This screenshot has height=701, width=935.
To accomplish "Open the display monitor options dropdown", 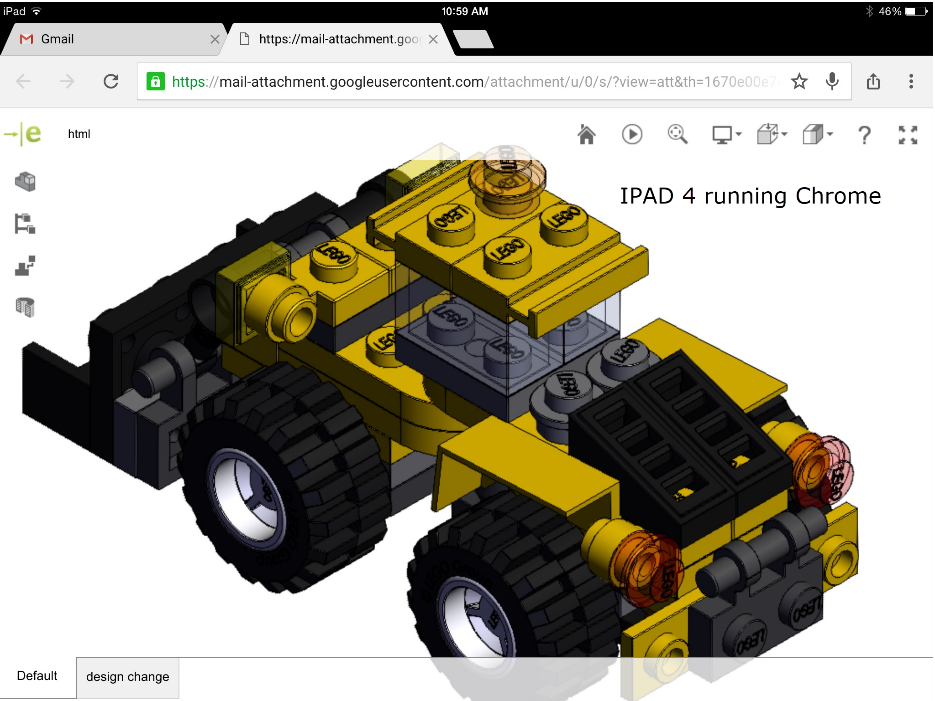I will coord(726,135).
